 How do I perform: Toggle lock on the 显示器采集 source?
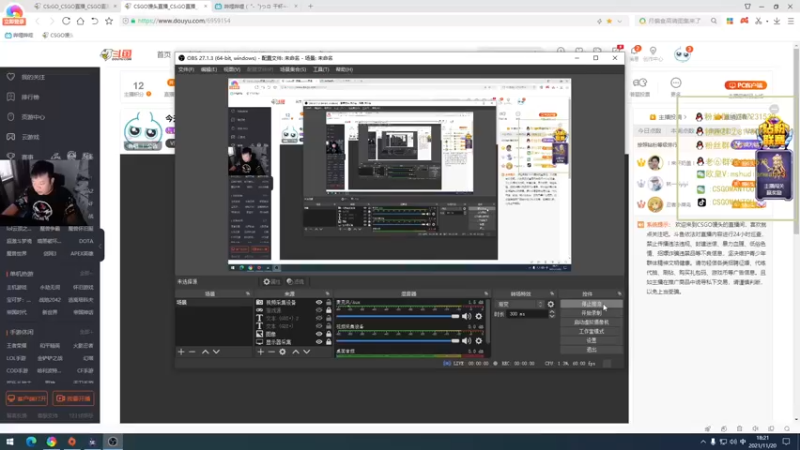[x=329, y=342]
